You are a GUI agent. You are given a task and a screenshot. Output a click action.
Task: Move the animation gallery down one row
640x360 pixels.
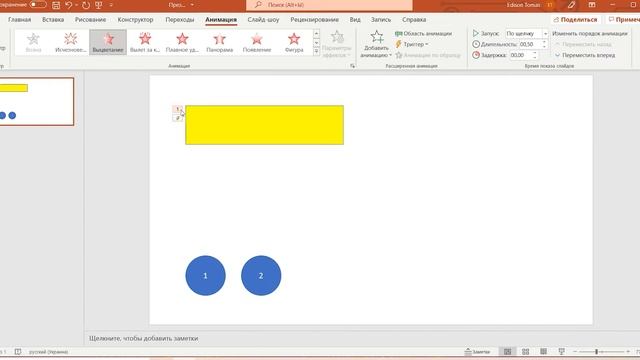click(x=316, y=43)
